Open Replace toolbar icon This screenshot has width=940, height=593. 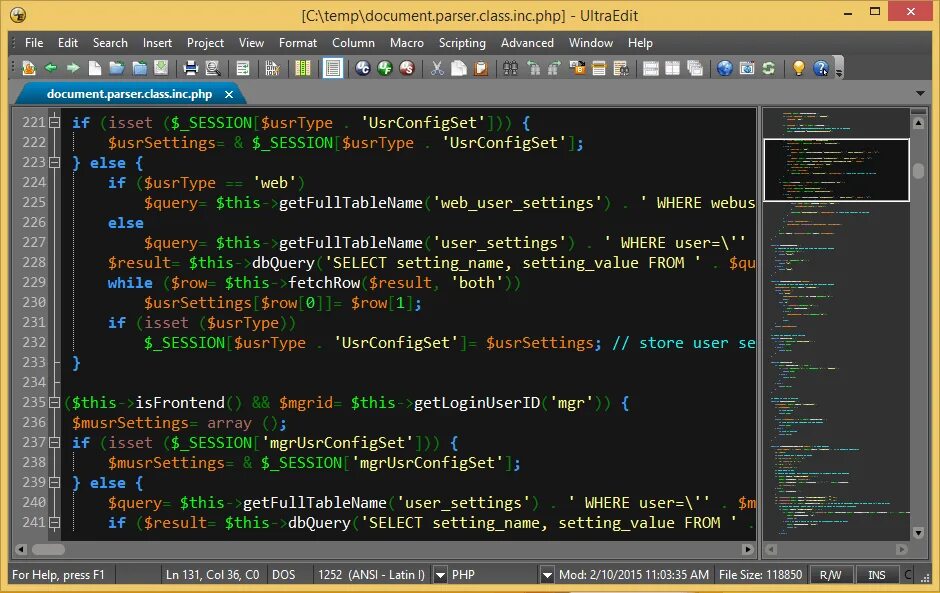pyautogui.click(x=577, y=68)
